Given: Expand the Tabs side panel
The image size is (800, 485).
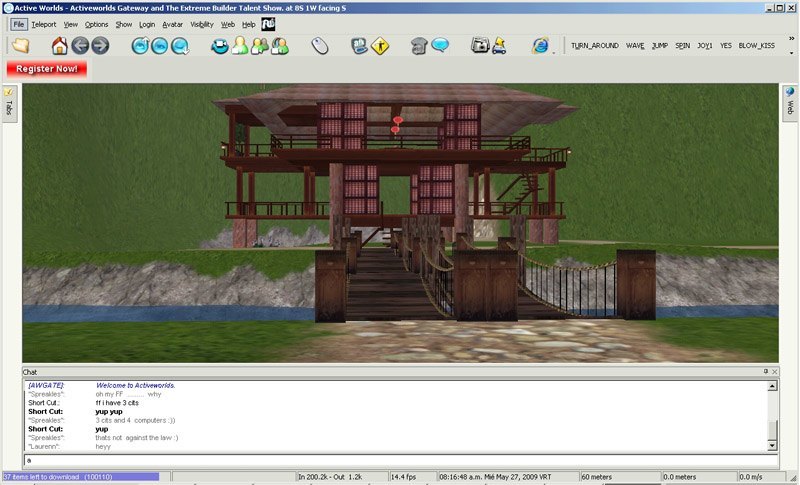Looking at the screenshot, I should pyautogui.click(x=9, y=104).
